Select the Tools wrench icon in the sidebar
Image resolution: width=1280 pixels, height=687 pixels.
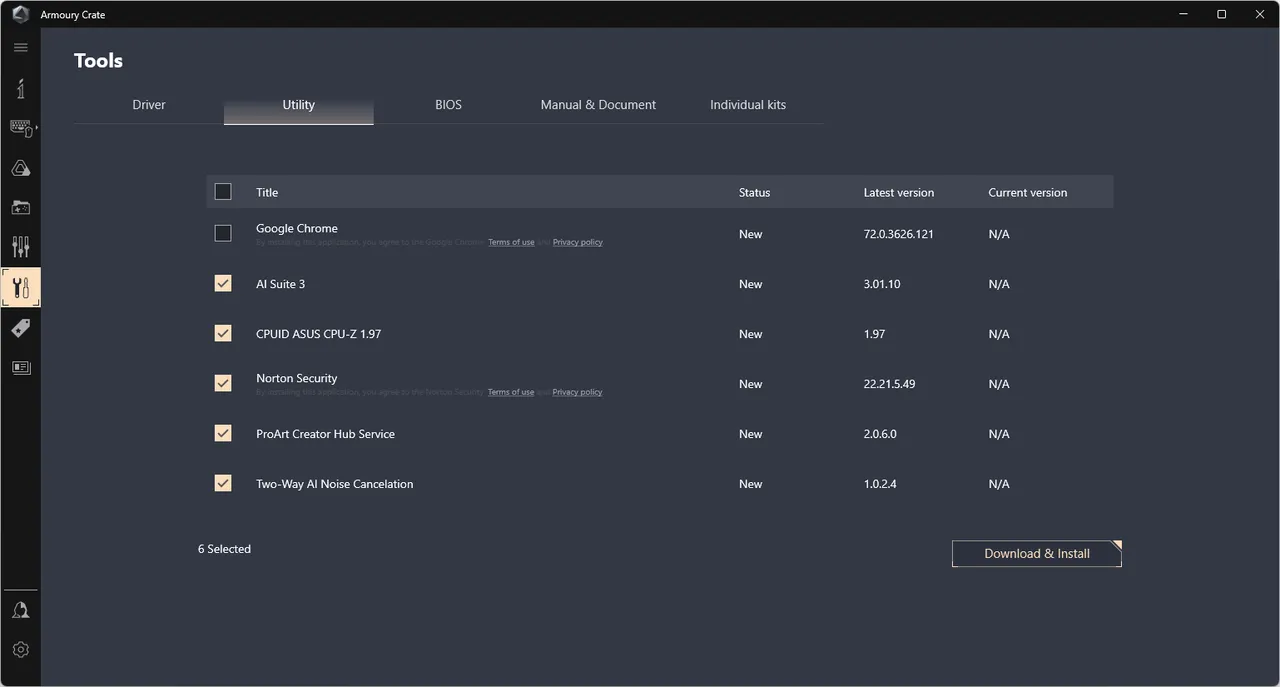click(21, 288)
